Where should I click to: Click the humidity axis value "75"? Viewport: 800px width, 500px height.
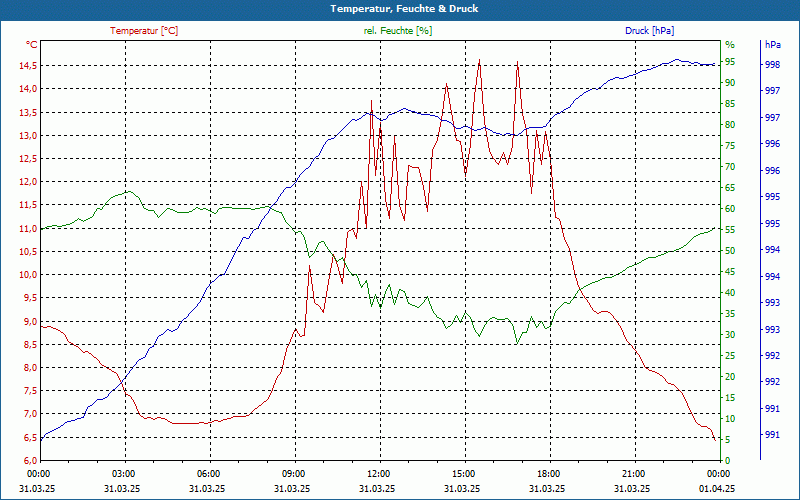[x=730, y=145]
